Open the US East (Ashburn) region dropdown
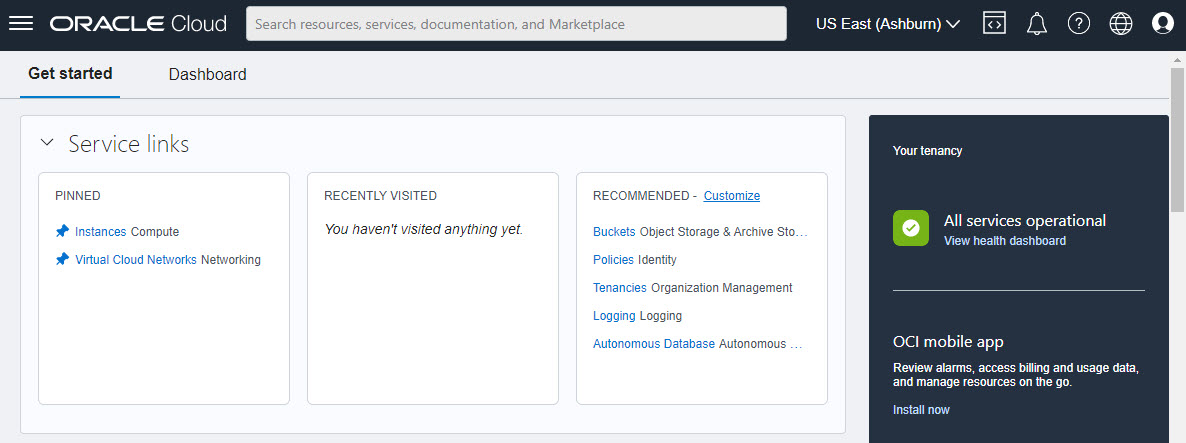The height and width of the screenshot is (443, 1186). tap(887, 24)
